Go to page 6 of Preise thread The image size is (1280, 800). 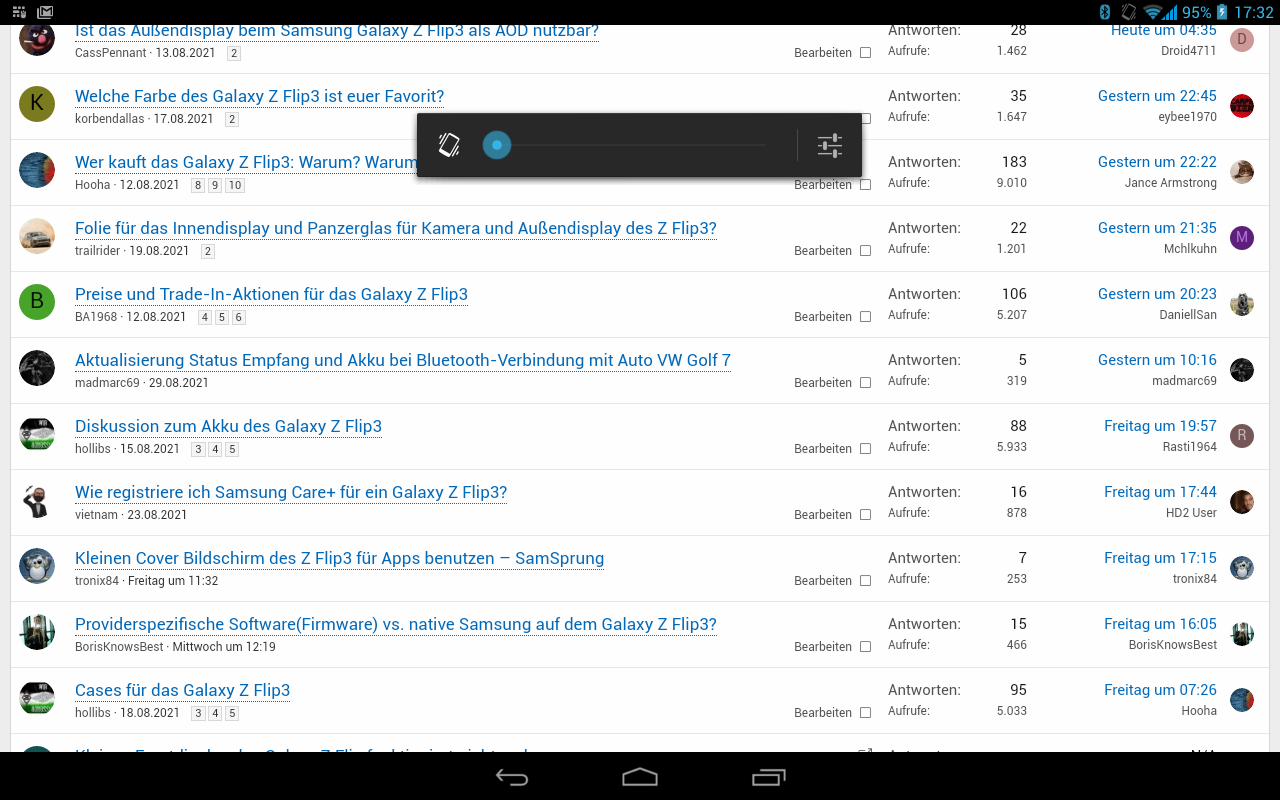pos(239,317)
